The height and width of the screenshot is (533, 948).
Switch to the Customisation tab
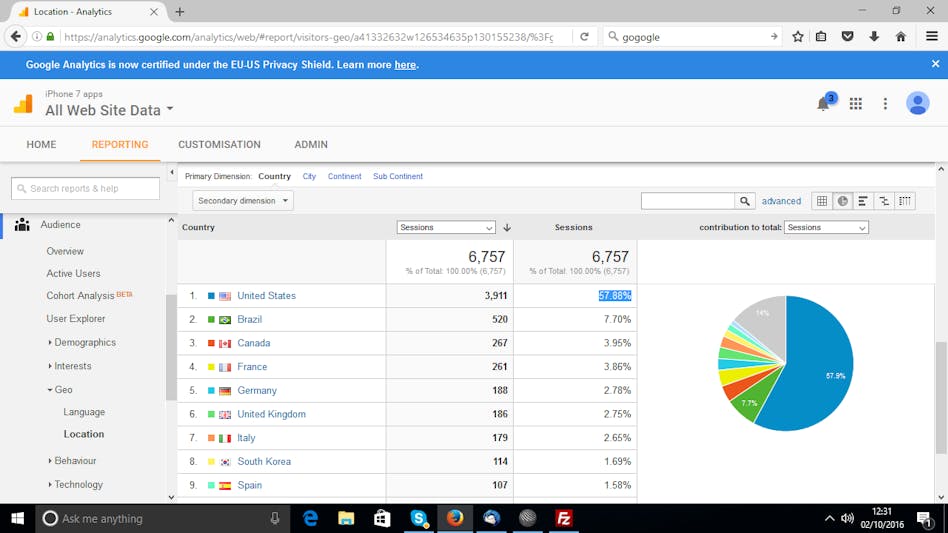pyautogui.click(x=219, y=145)
